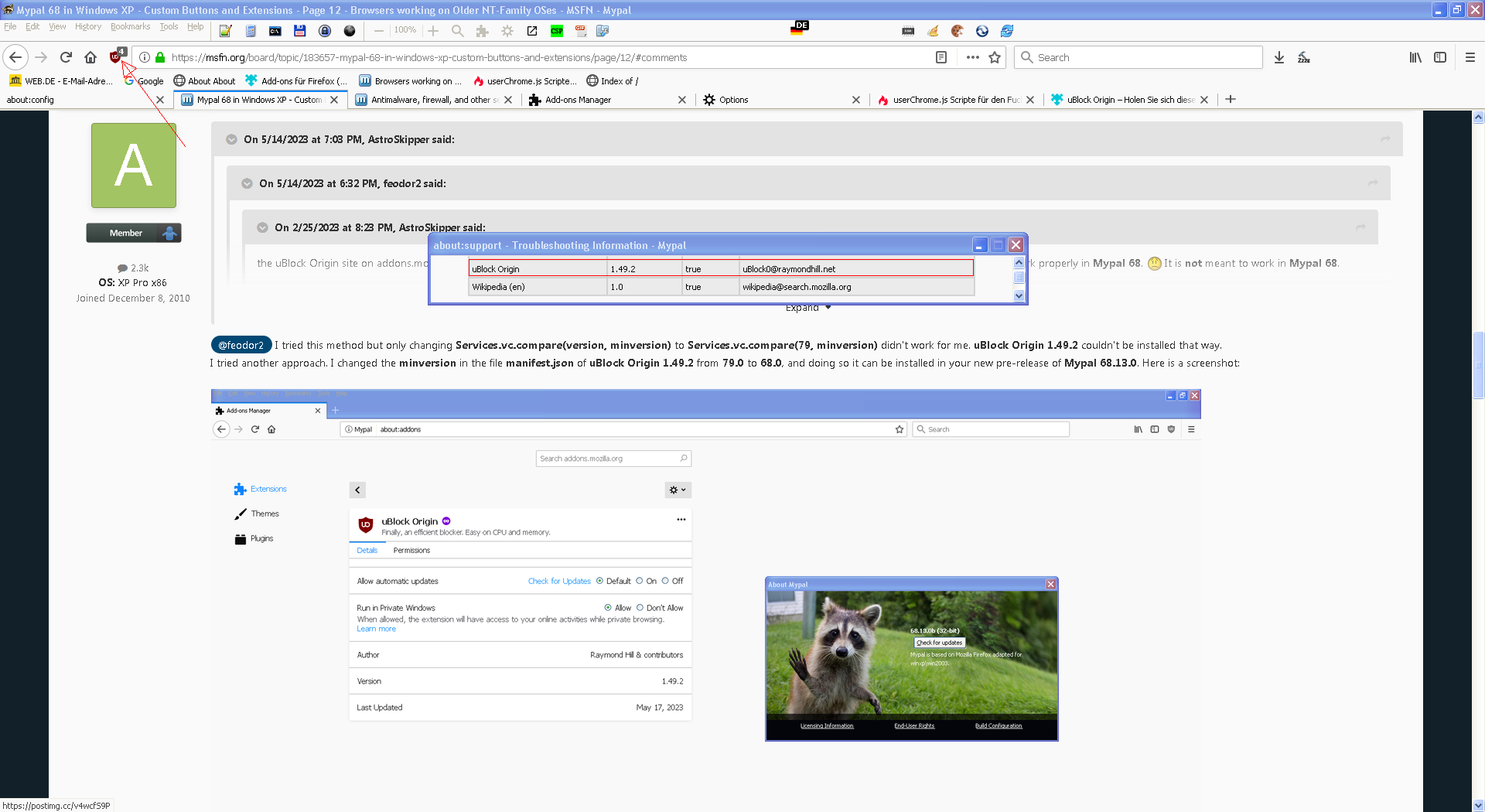Open the WEB.DE E-Mail bookmark
This screenshot has width=1485, height=812.
(x=60, y=80)
